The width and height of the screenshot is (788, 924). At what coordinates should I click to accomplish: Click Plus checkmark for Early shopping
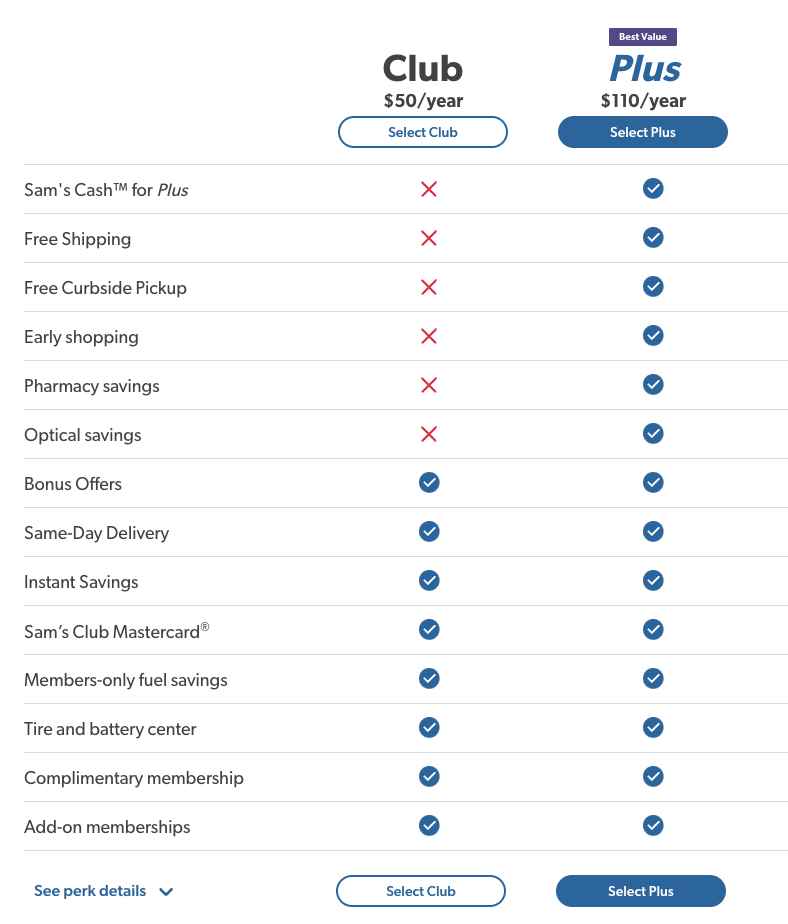point(653,335)
